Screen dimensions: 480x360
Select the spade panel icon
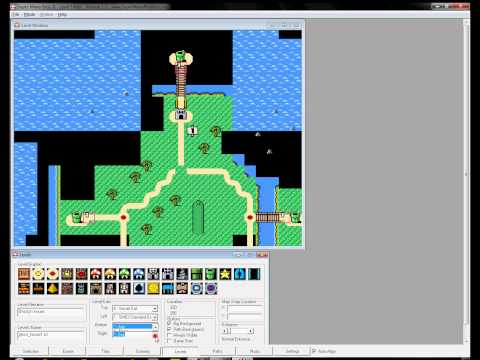[139, 288]
